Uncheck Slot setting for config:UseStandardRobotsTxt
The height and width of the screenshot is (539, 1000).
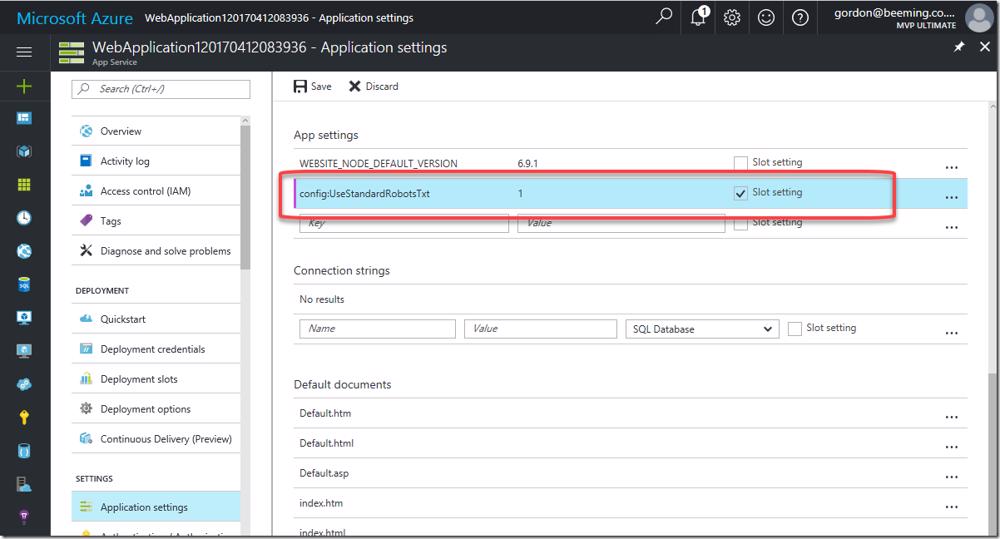tap(740, 193)
